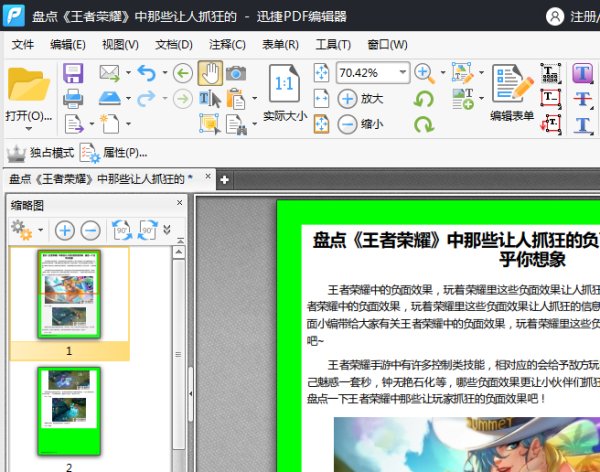Expand more thumbnail toolbar options chevron
Image resolution: width=600 pixels, height=472 pixels.
(167, 230)
